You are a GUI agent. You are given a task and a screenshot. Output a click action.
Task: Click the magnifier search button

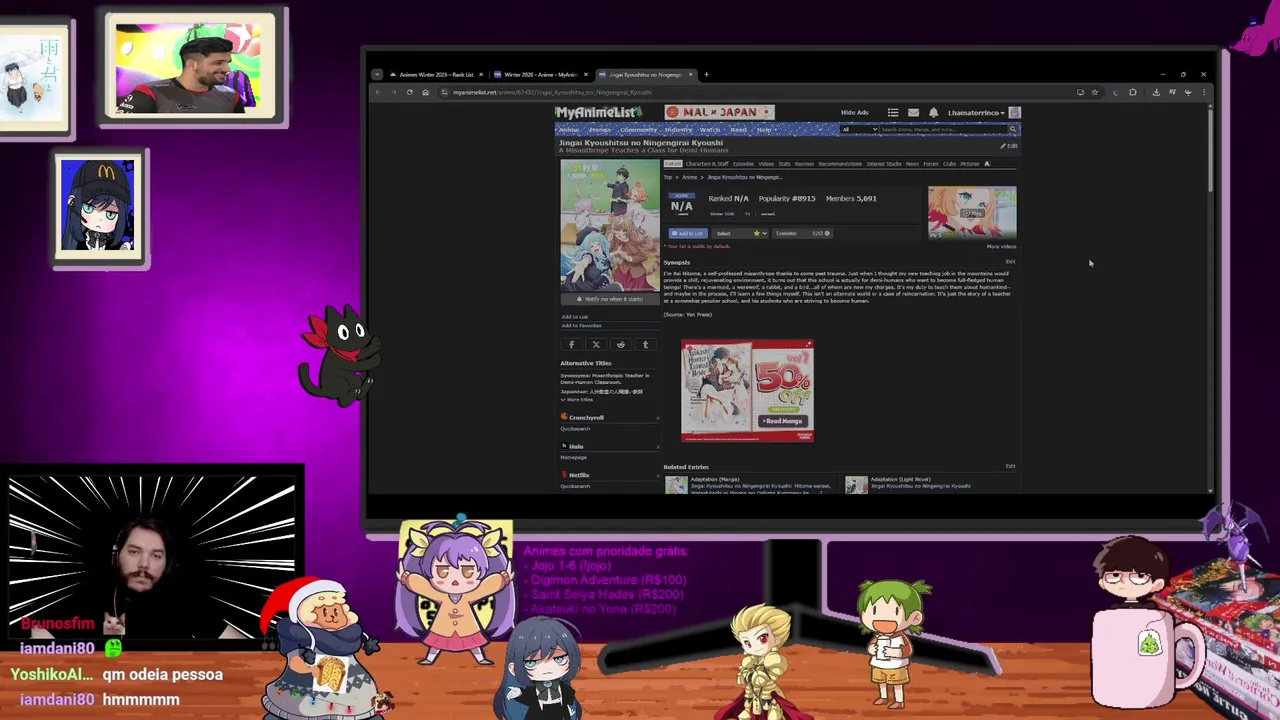click(1012, 130)
